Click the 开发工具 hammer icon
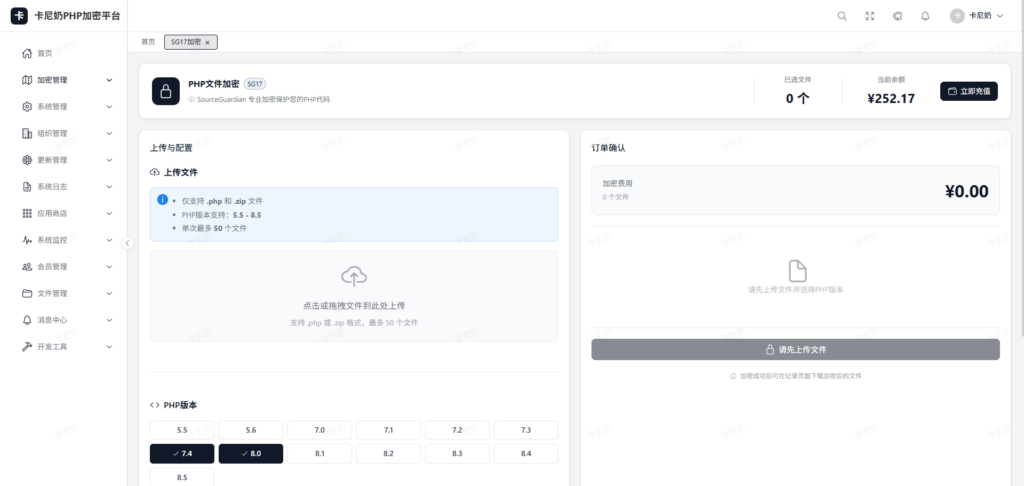This screenshot has width=1024, height=486. tap(27, 347)
